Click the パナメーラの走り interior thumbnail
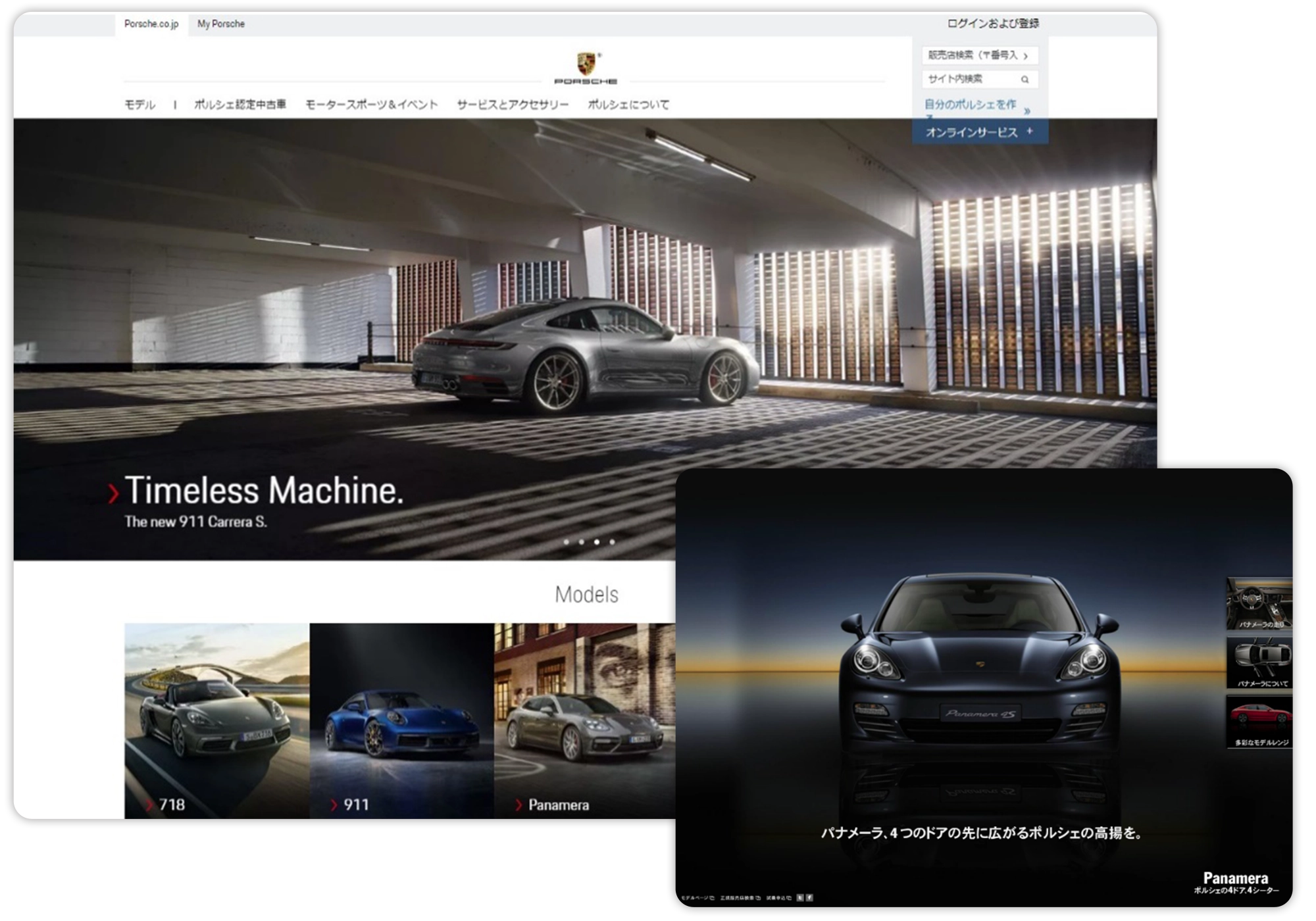Viewport: 1316px width, 921px height. (1259, 604)
